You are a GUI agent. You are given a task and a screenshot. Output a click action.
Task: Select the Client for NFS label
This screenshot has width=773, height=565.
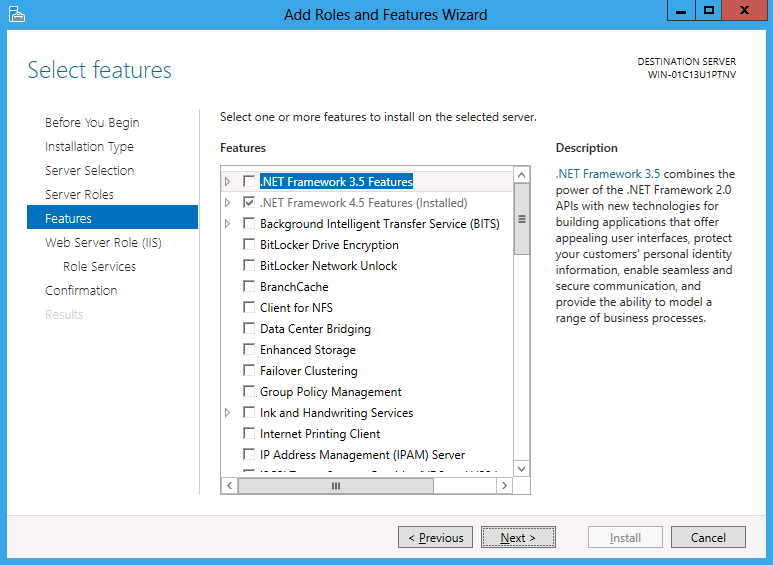tap(296, 308)
